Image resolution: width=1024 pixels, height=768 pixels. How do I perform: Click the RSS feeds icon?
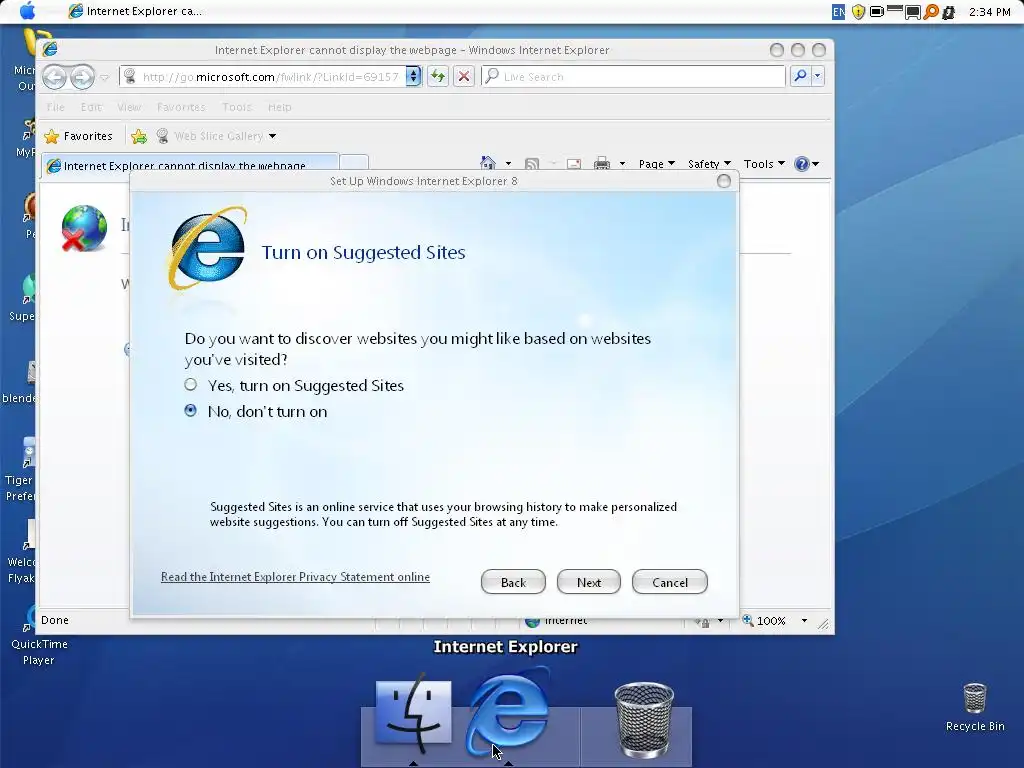[532, 163]
